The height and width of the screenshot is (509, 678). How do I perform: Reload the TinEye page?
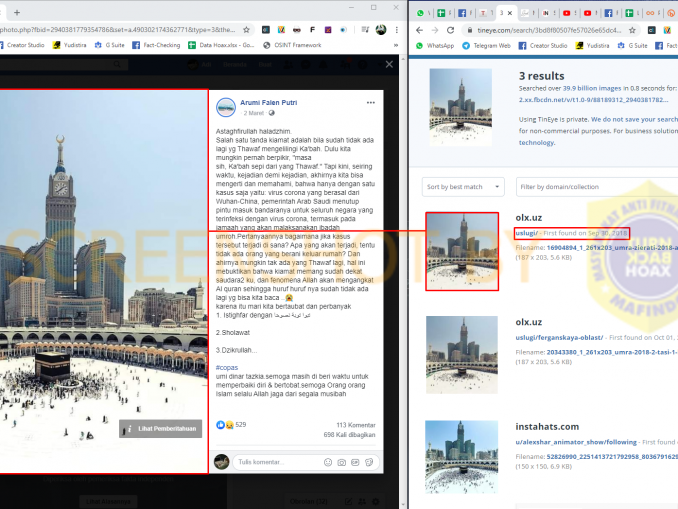pos(451,30)
